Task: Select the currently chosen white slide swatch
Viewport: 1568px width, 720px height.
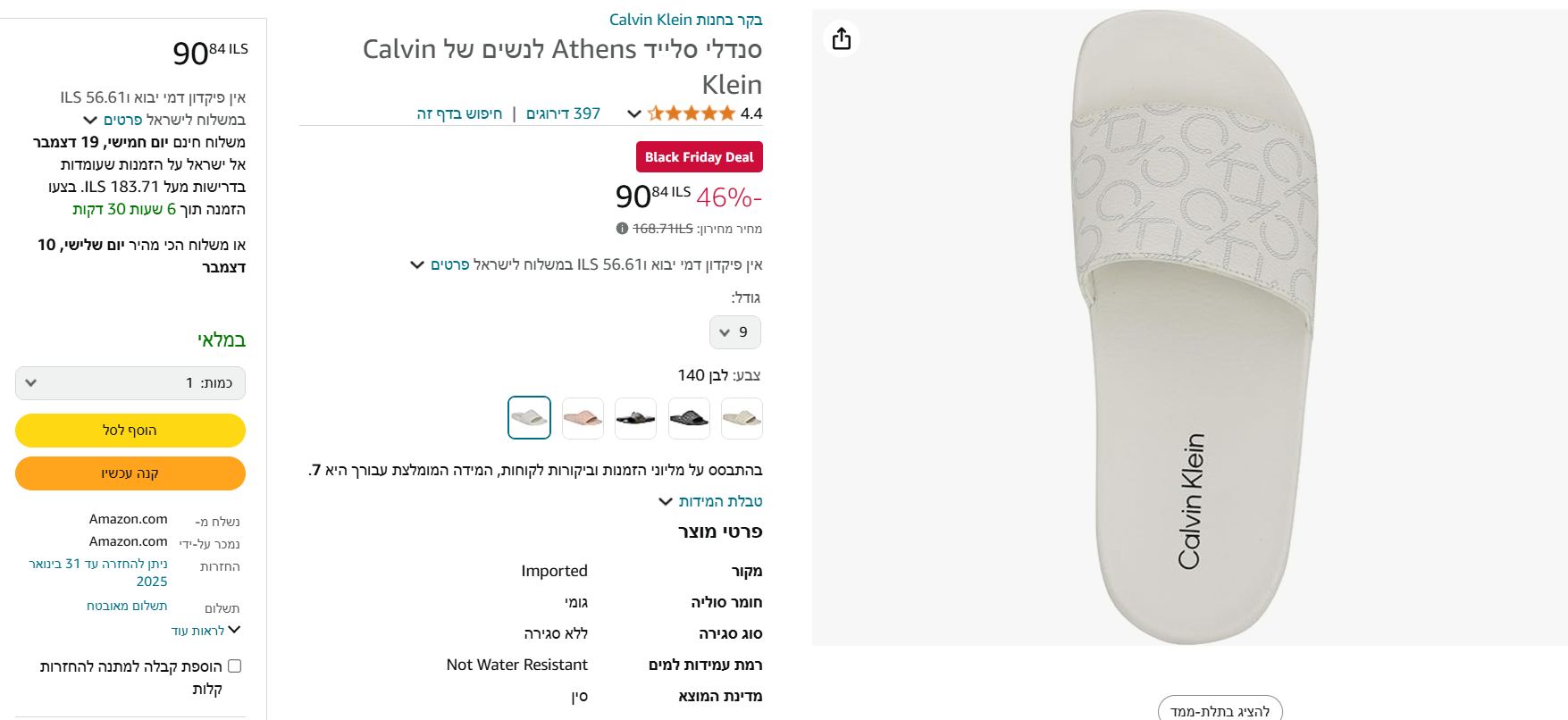Action: (530, 418)
